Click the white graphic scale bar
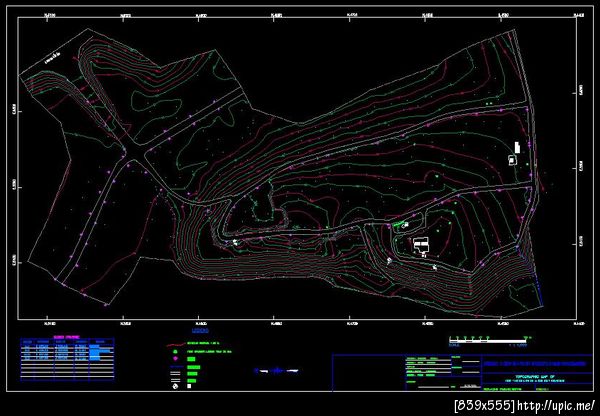Viewport: 600px width, 416px height. point(488,341)
